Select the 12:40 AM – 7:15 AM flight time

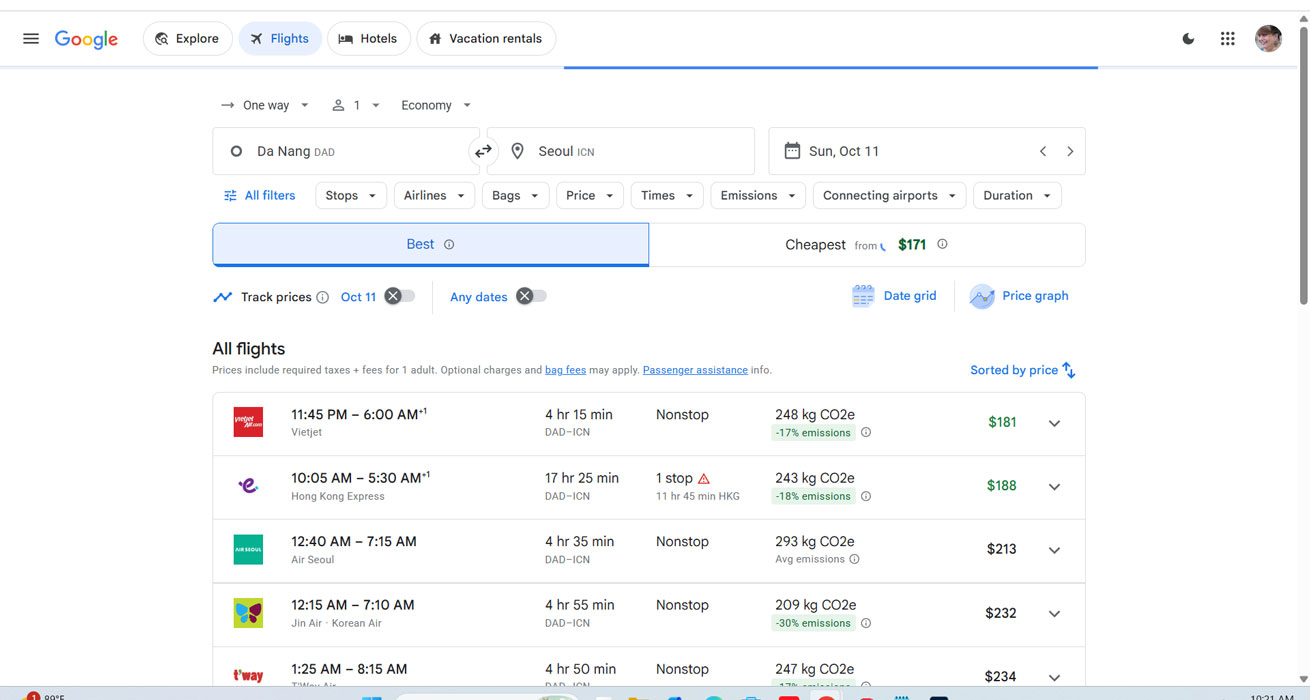click(x=354, y=541)
